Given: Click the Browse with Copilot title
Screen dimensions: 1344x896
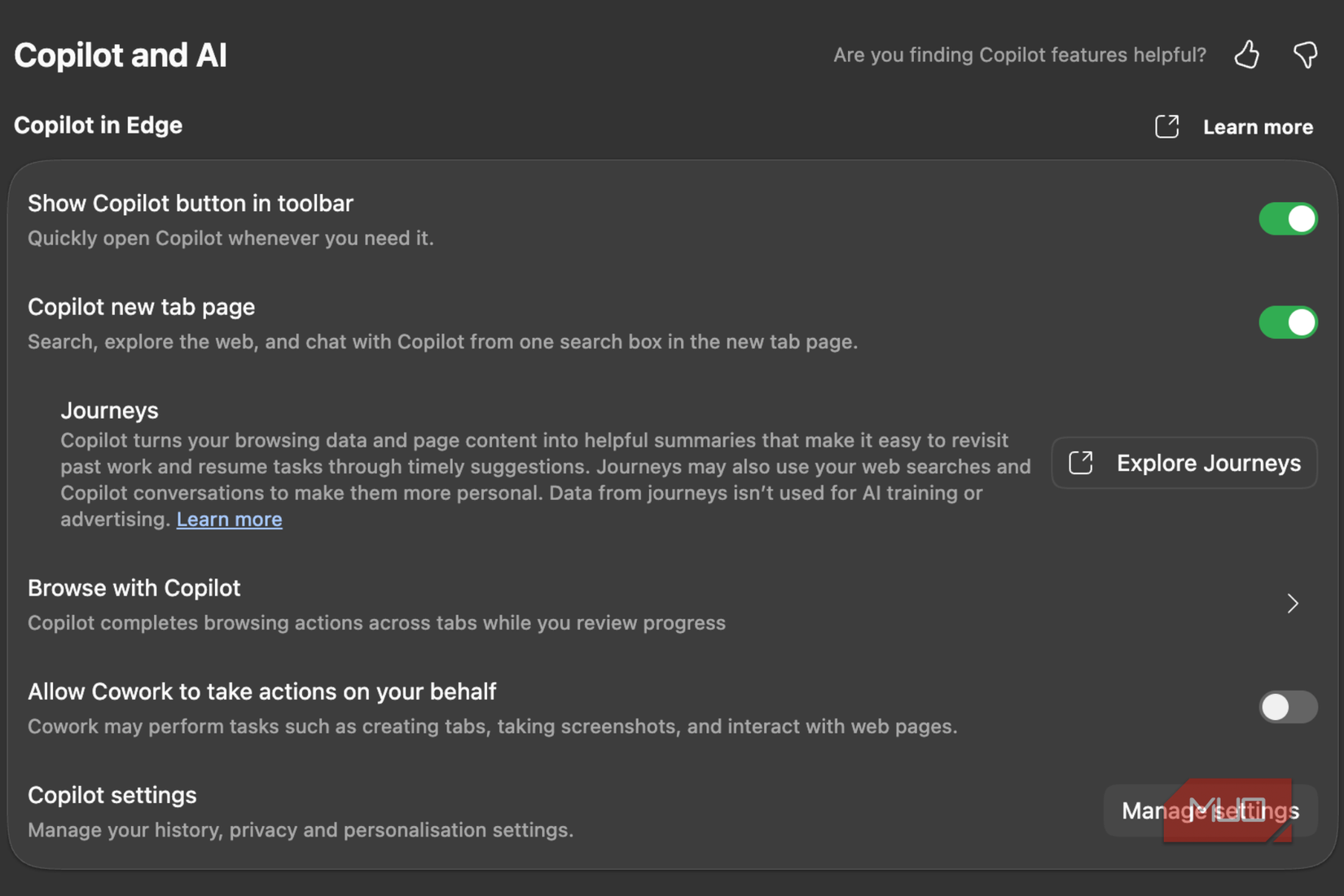Looking at the screenshot, I should (134, 588).
